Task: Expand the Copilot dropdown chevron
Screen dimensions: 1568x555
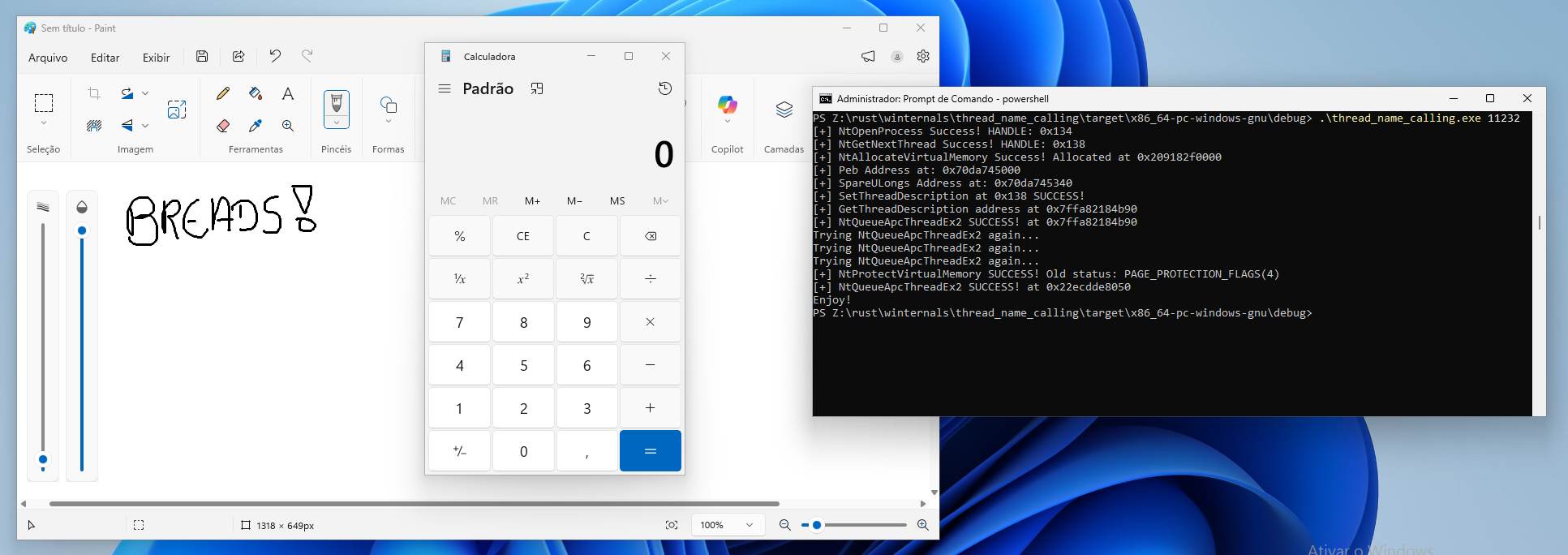Action: (x=728, y=121)
